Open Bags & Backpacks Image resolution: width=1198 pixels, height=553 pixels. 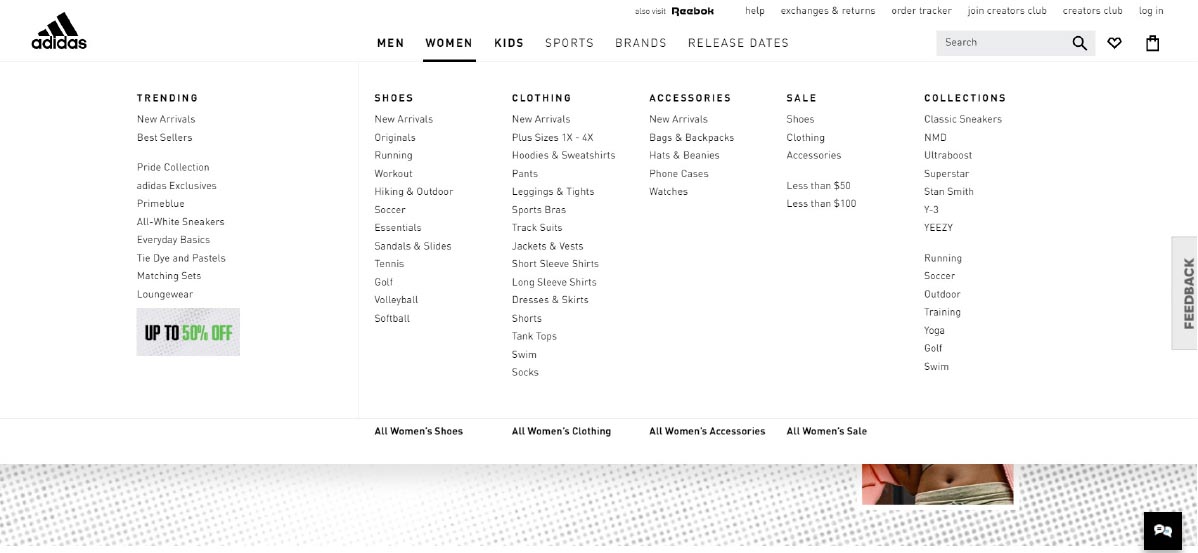point(691,137)
